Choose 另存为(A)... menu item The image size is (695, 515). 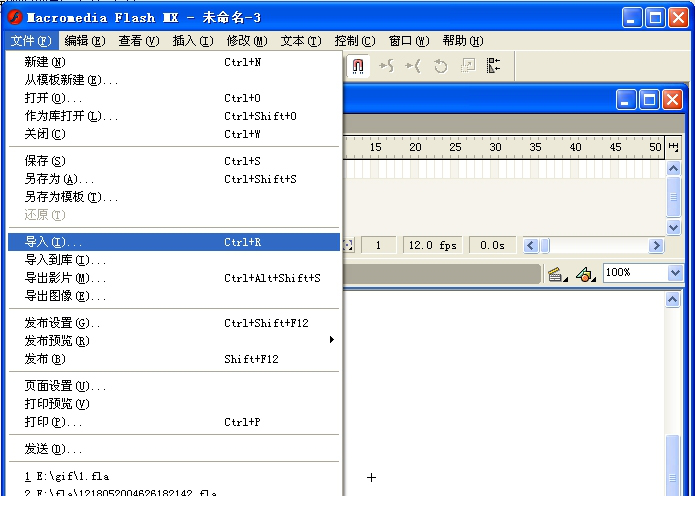pyautogui.click(x=174, y=179)
